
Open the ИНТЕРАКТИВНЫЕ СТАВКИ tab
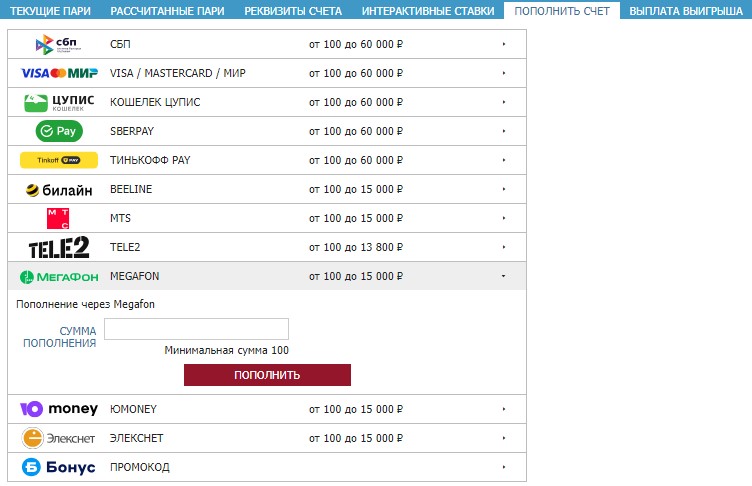(x=428, y=11)
